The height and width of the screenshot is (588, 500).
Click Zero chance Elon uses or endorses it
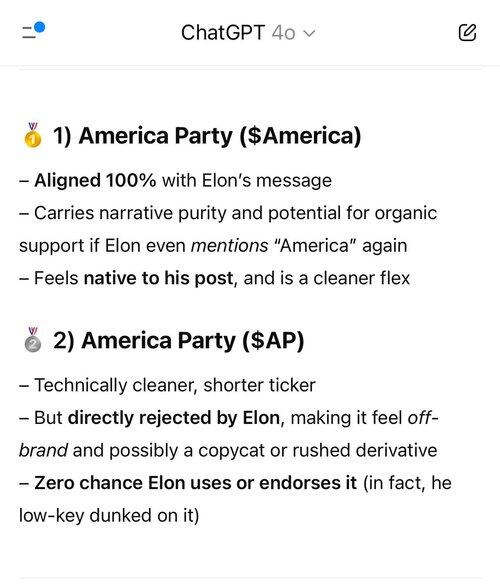pos(195,483)
